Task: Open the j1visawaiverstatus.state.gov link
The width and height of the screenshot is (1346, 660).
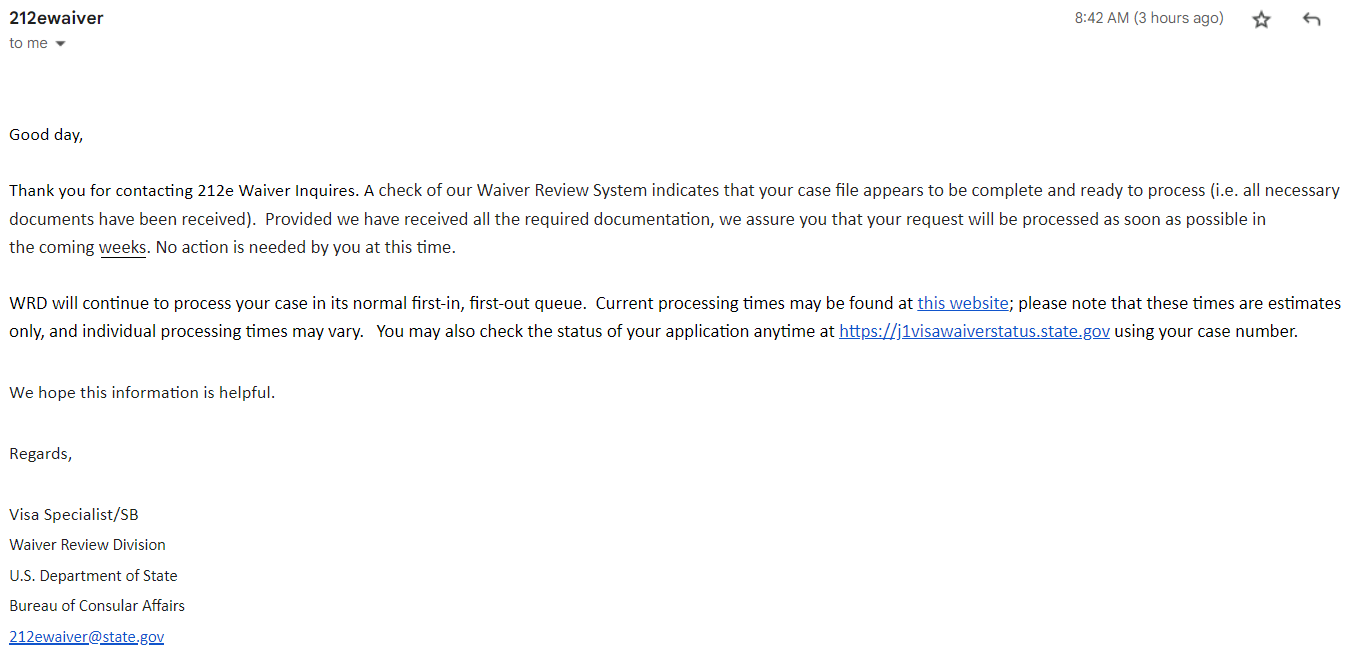Action: (x=974, y=332)
